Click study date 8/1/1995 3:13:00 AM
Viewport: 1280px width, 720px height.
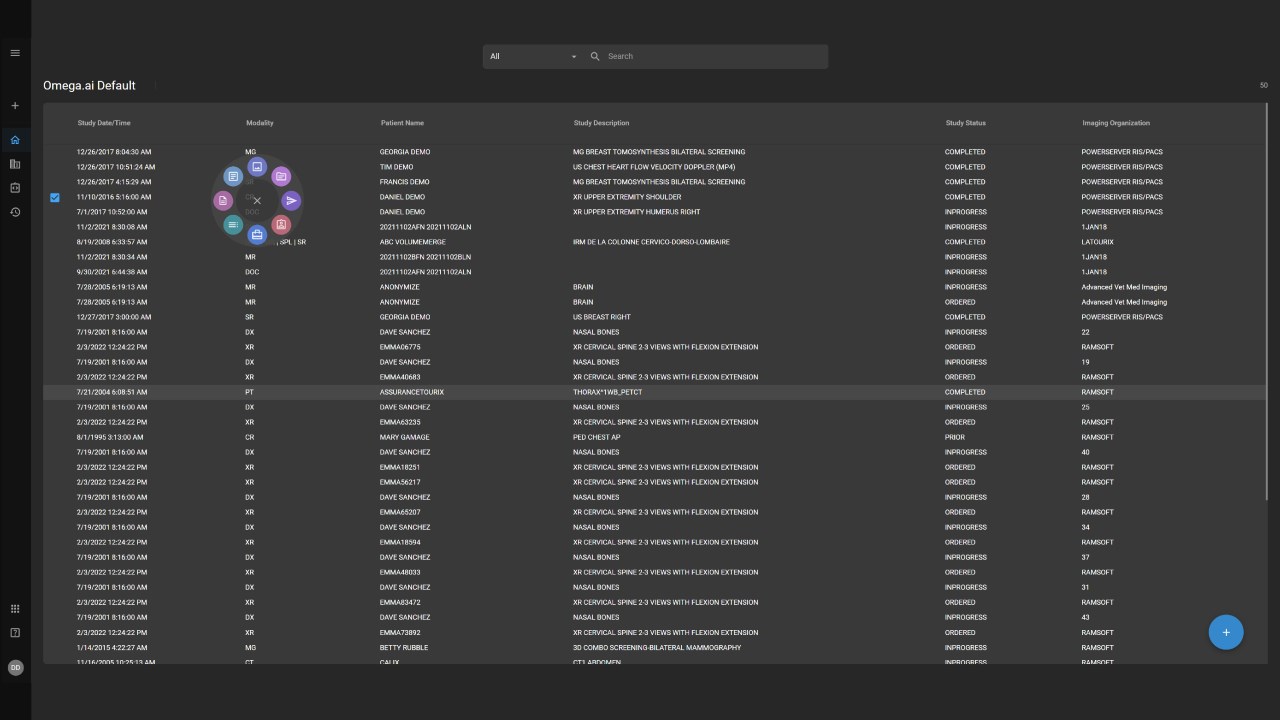(x=110, y=437)
